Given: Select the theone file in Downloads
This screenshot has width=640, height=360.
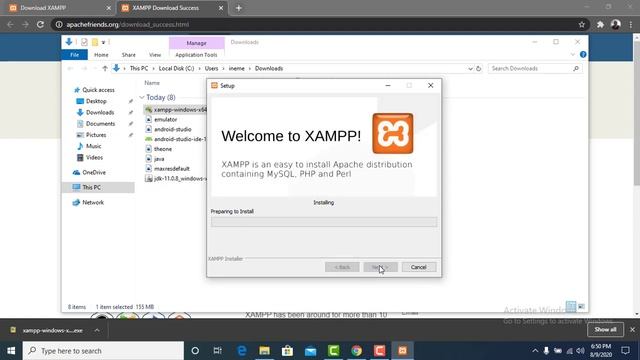Looking at the screenshot, I should coord(163,149).
